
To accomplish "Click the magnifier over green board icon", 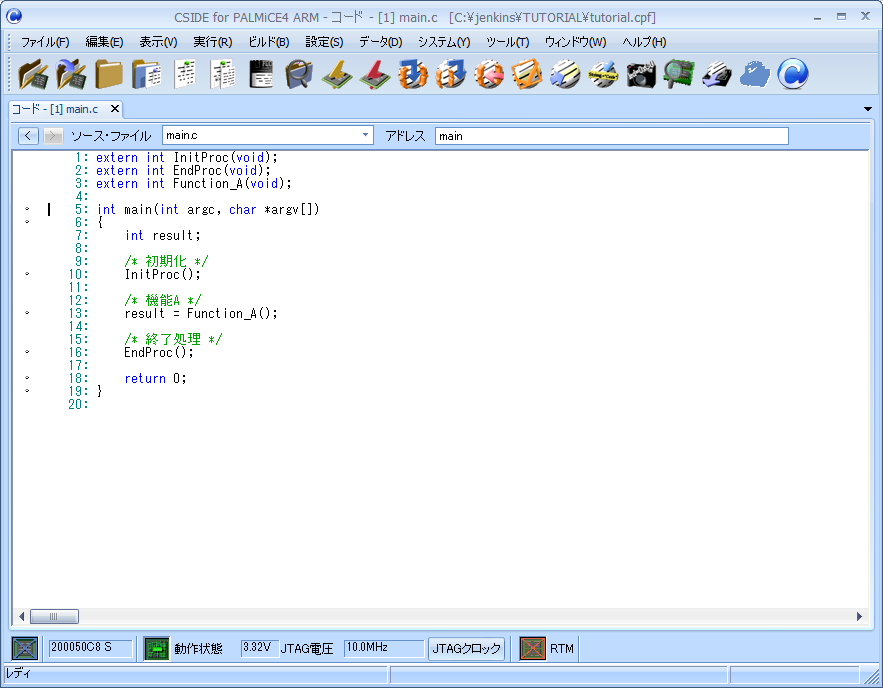I will [679, 74].
